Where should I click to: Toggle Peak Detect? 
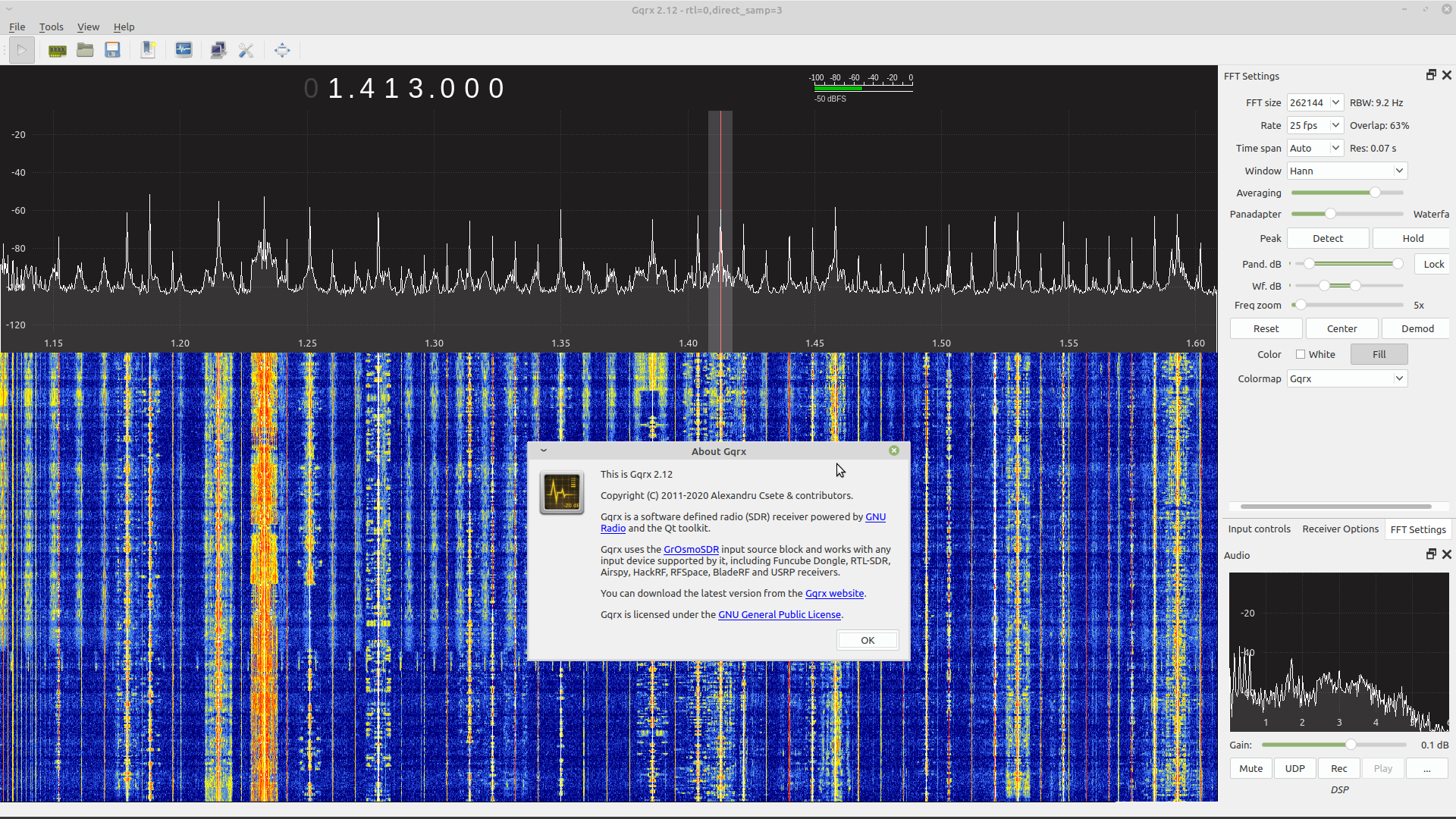(x=1327, y=238)
